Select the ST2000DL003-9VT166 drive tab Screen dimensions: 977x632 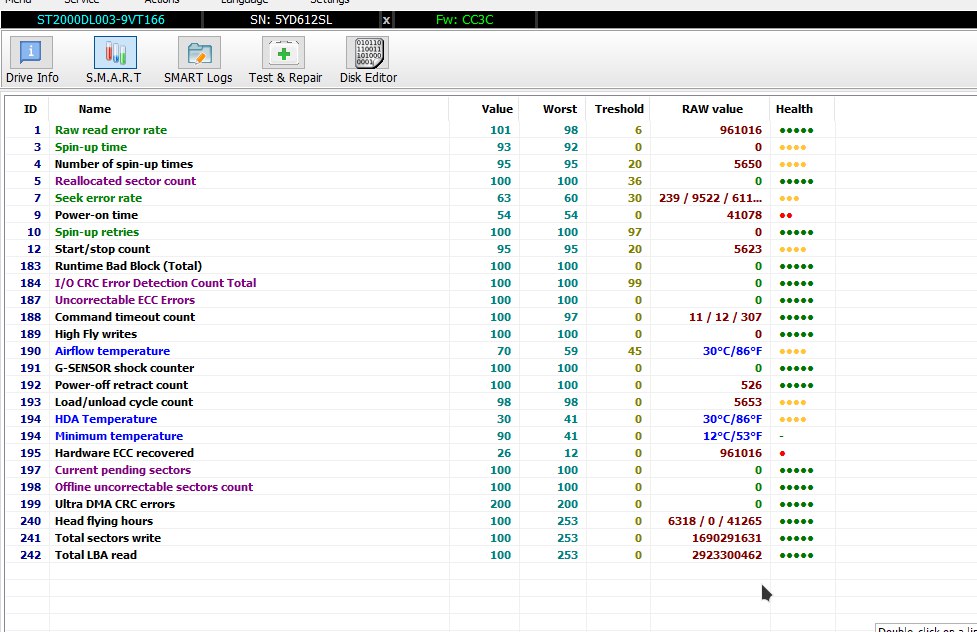click(101, 20)
